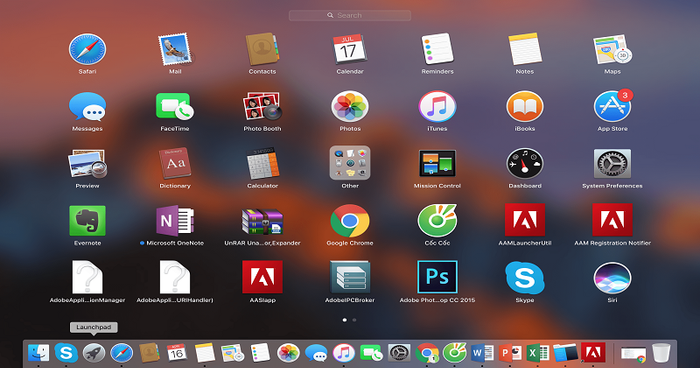Open Microsoft Word from the Dock
700x368 pixels.
(481, 353)
